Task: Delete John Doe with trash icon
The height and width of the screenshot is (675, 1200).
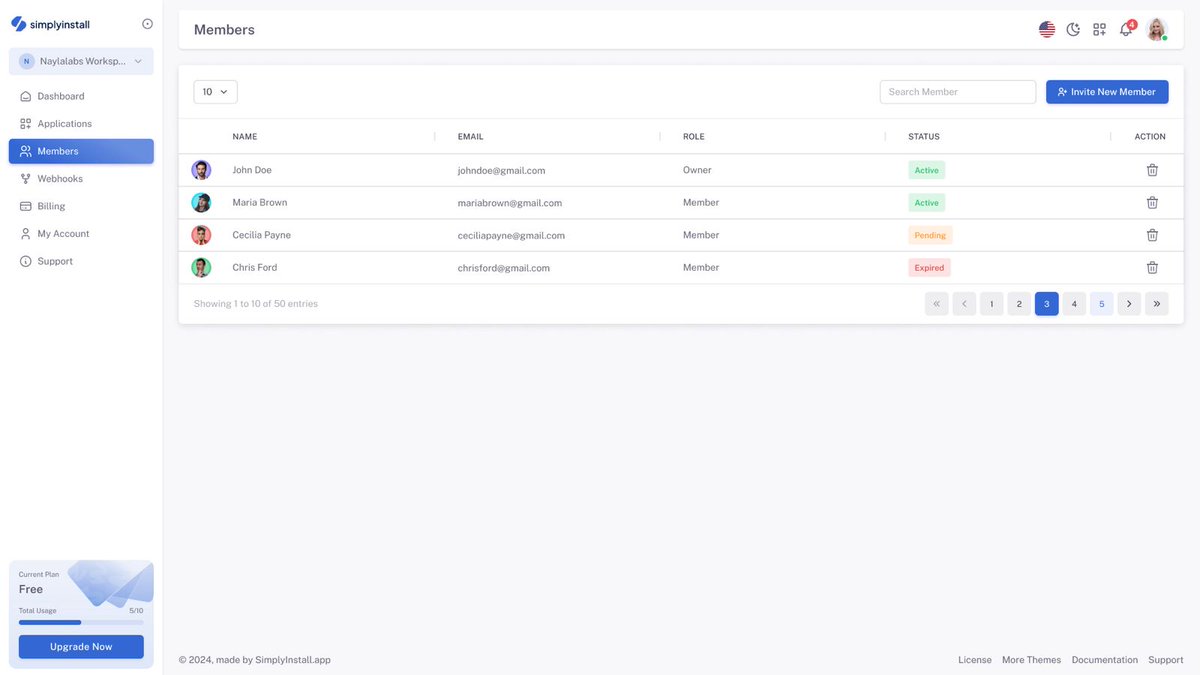Action: pyautogui.click(x=1152, y=170)
